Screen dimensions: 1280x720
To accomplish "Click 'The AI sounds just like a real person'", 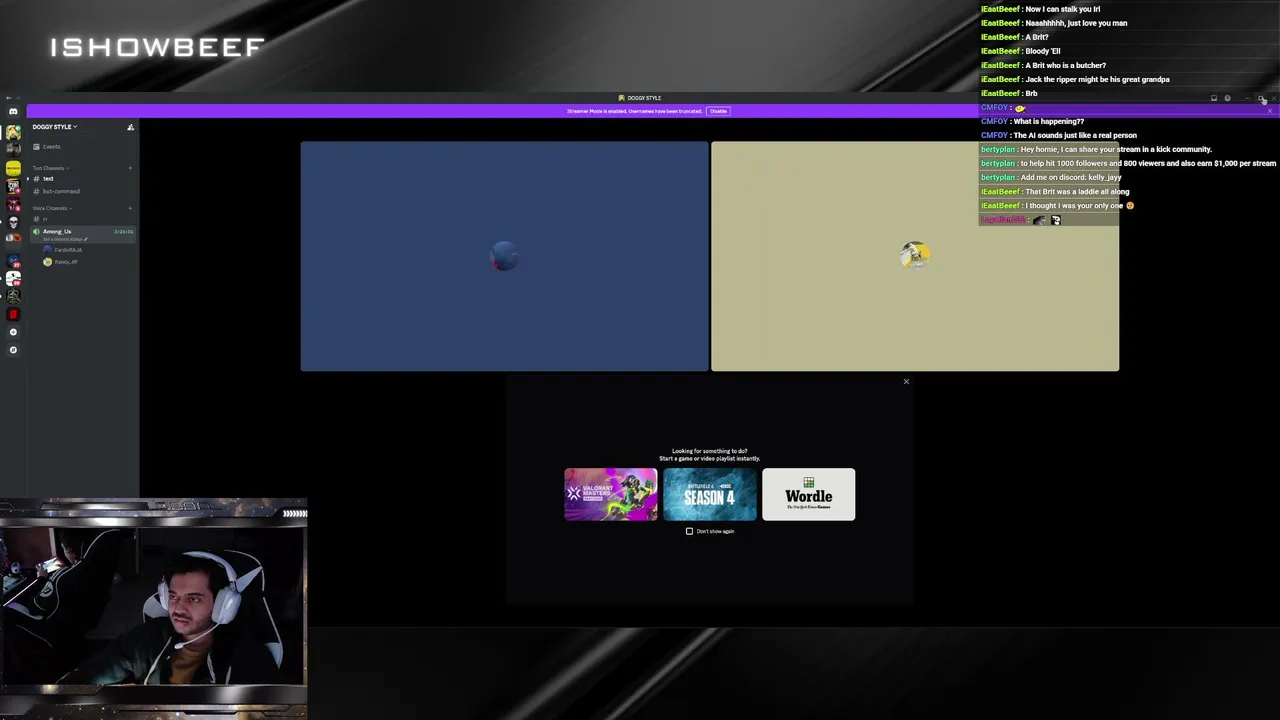I will click(1075, 135).
